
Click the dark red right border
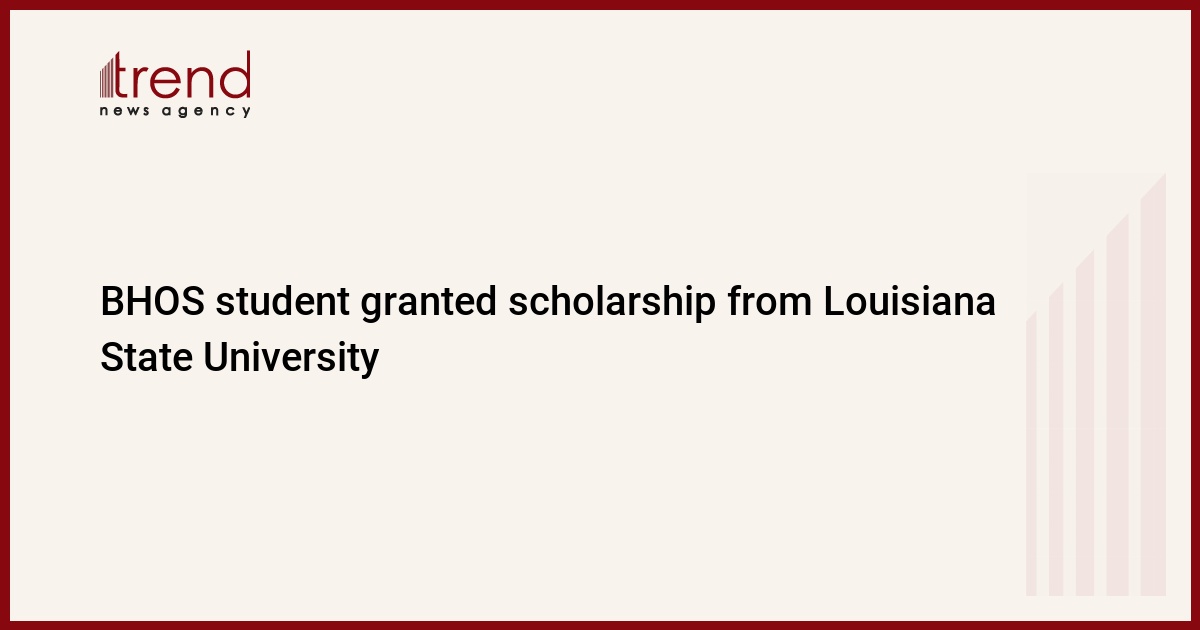point(1195,315)
